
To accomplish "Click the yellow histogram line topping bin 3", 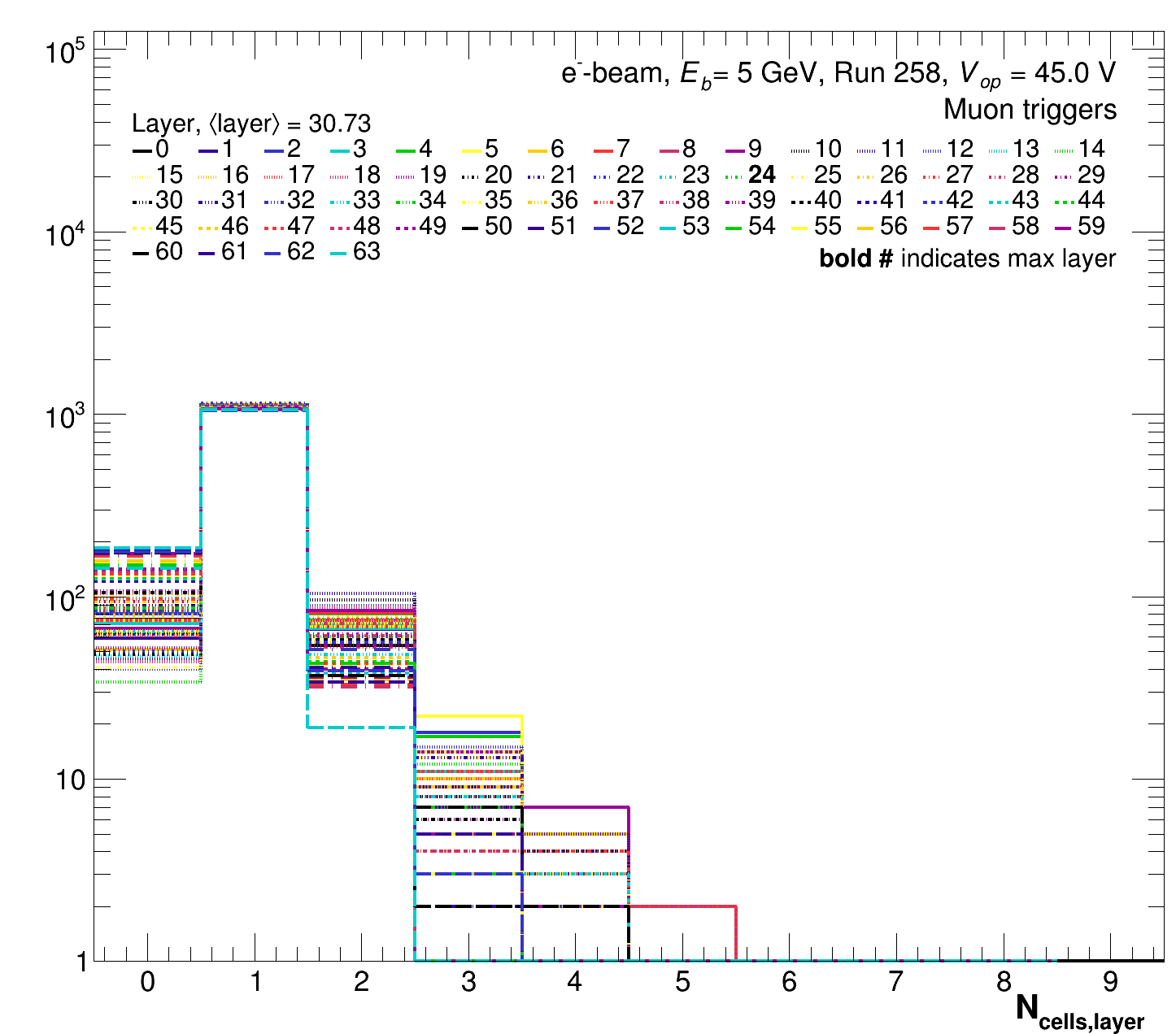I will 468,716.
